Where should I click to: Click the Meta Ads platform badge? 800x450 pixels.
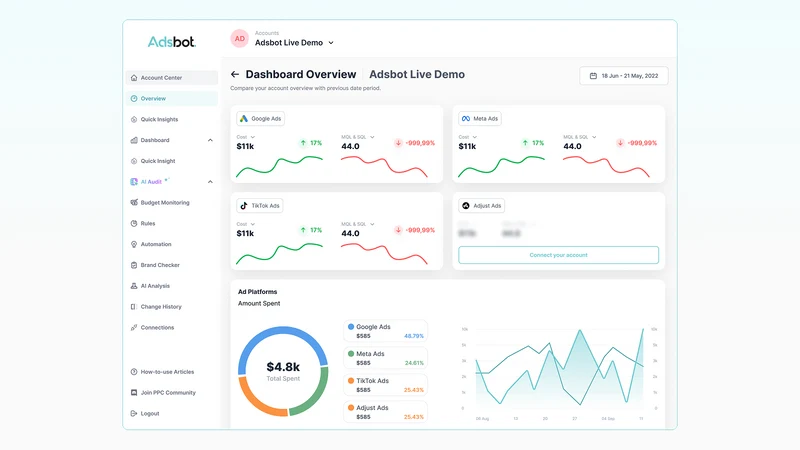click(480, 119)
